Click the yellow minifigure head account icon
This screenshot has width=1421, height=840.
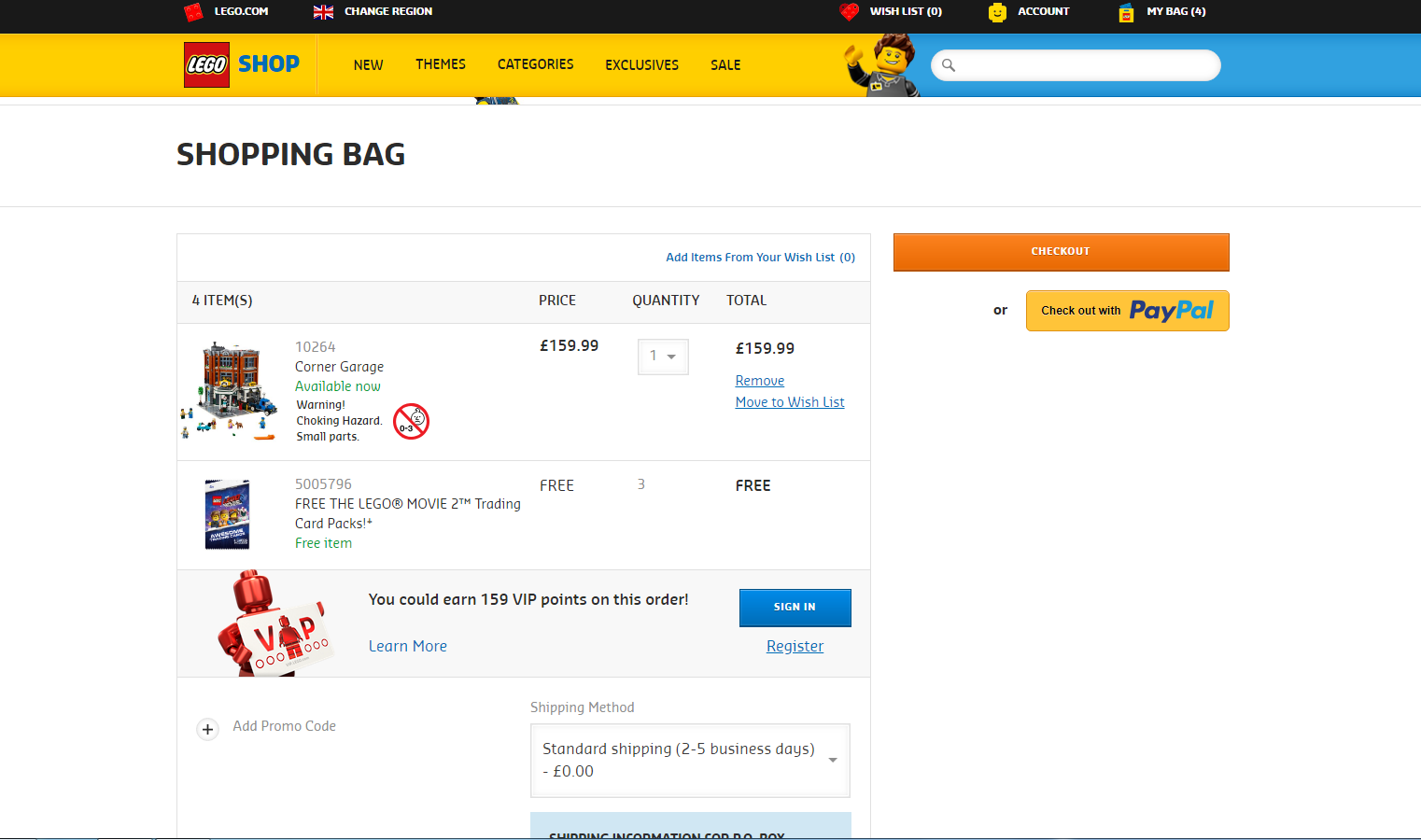997,12
